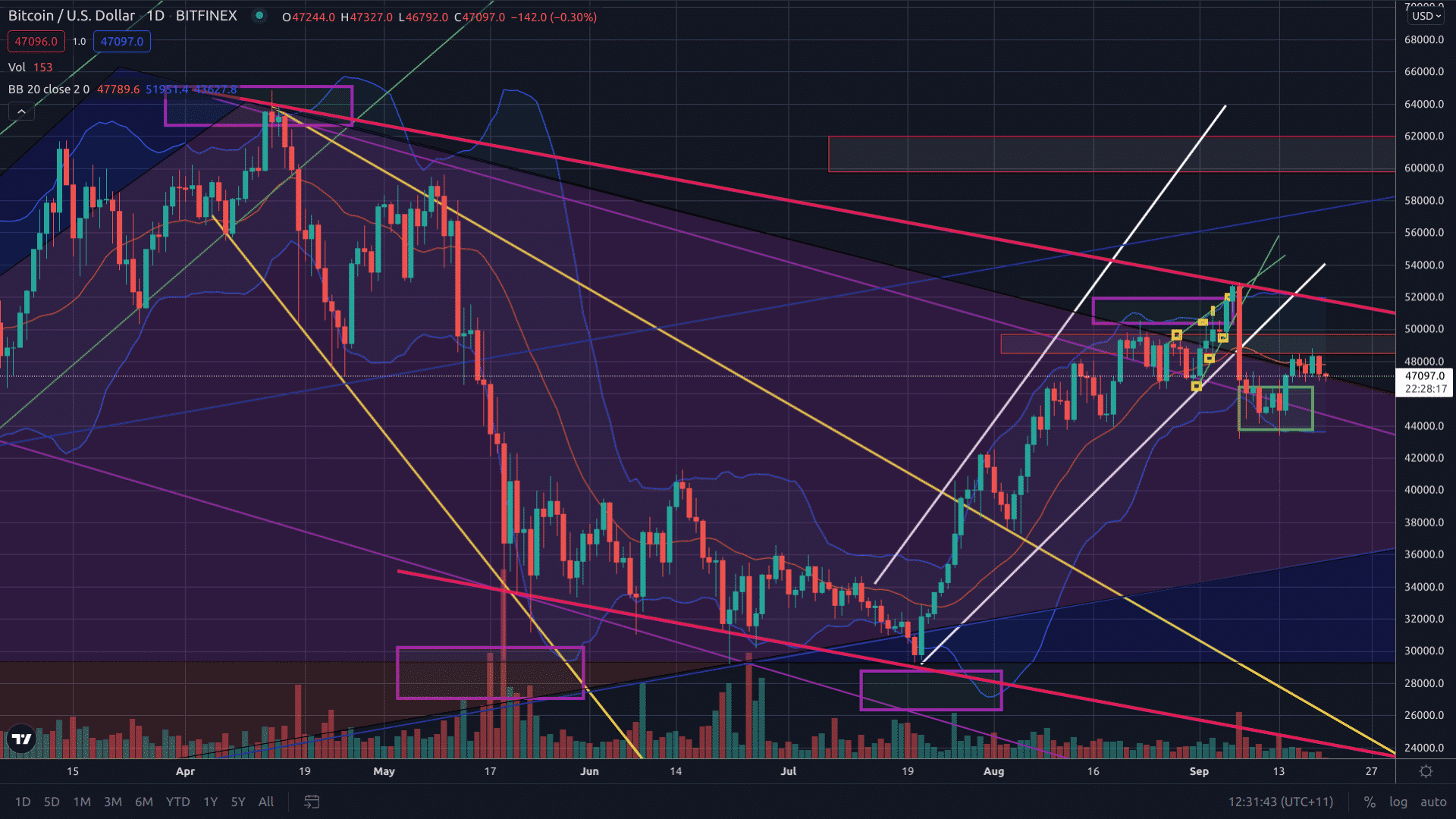1456x819 pixels.
Task: Click BB upper value 51951.4
Action: coord(167,89)
